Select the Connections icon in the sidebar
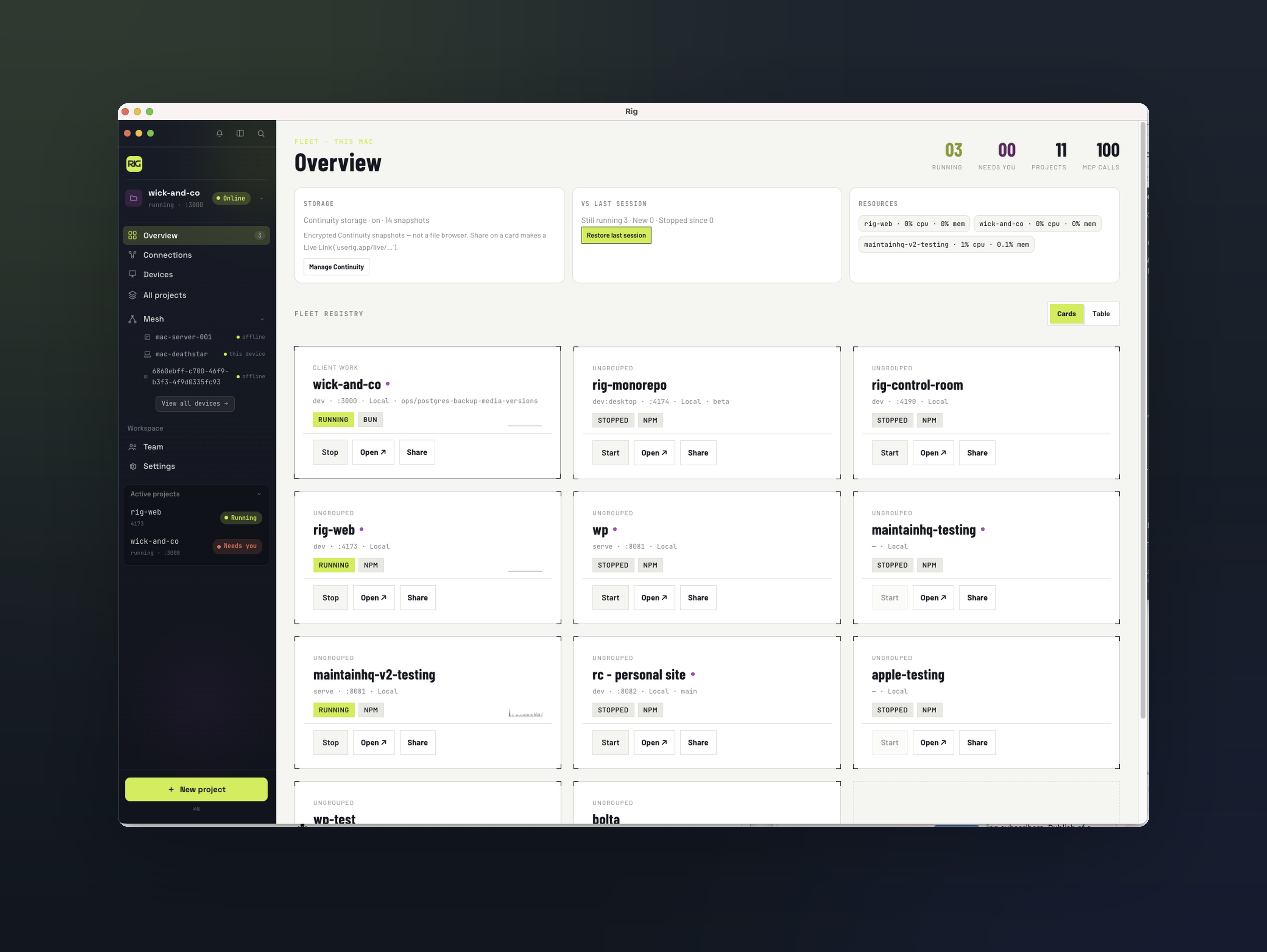 pyautogui.click(x=132, y=255)
